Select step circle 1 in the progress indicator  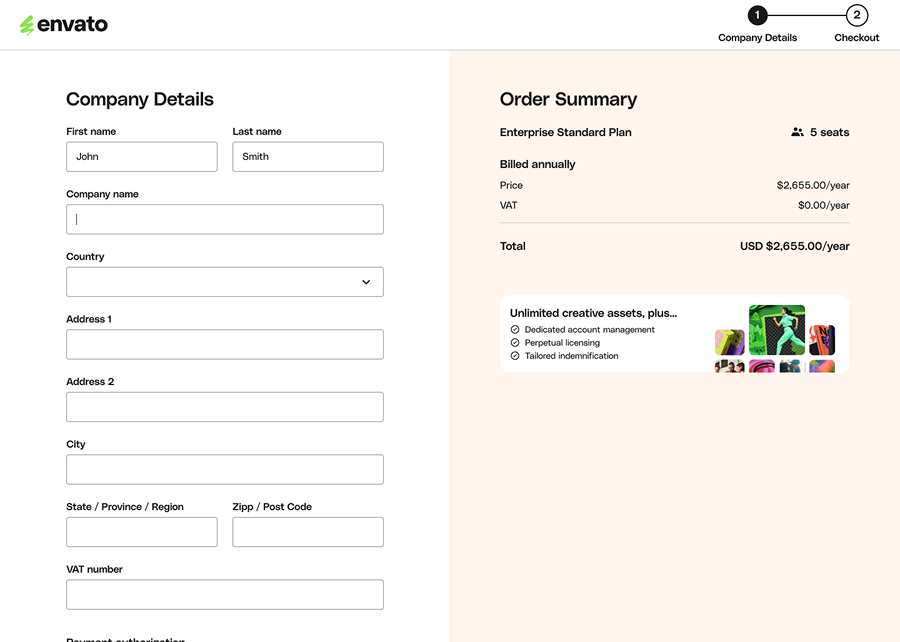click(757, 15)
